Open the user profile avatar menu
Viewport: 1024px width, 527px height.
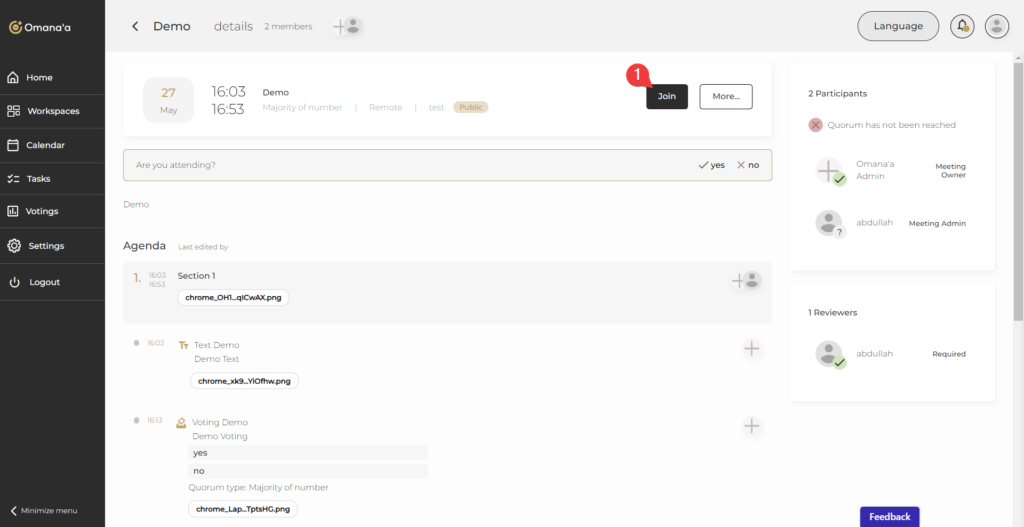(x=996, y=27)
